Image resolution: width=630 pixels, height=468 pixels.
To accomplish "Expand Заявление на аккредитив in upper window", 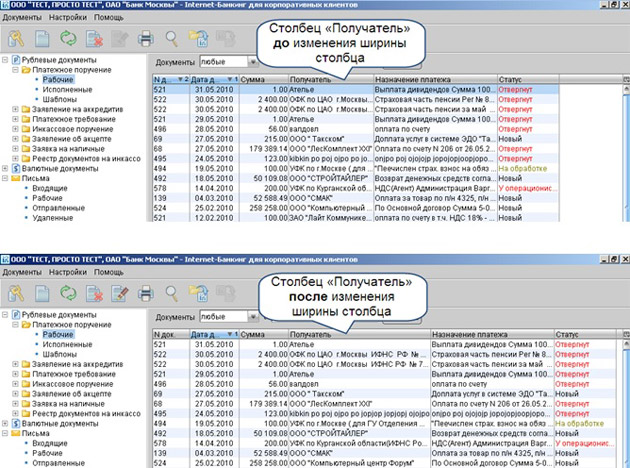I will tap(15, 109).
